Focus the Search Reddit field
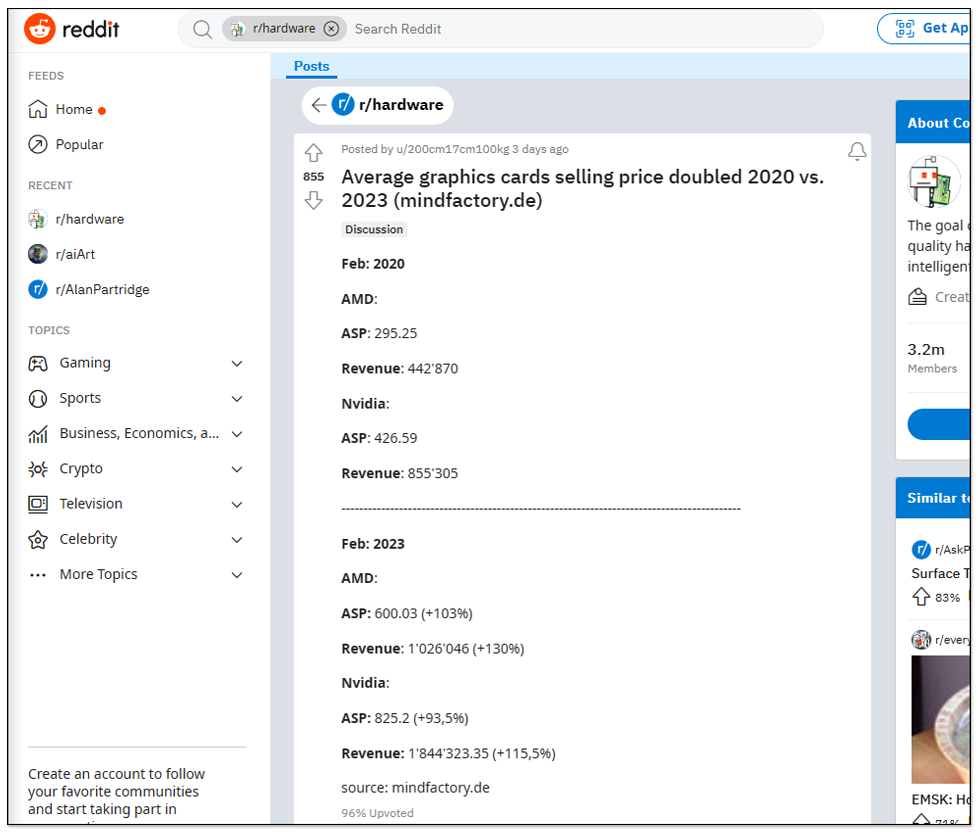Viewport: 978px width, 834px height. click(x=580, y=29)
